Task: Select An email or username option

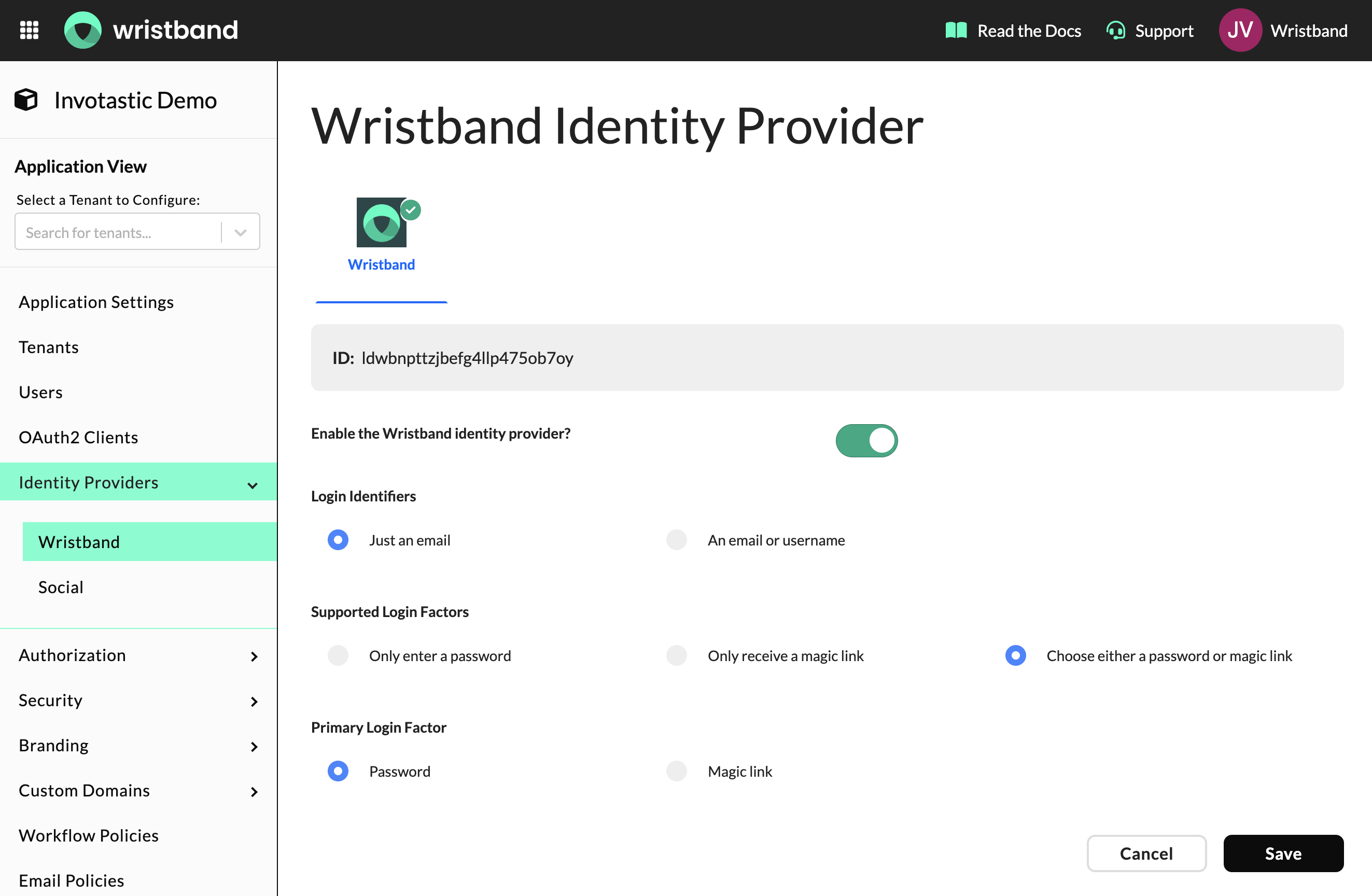Action: coord(676,540)
